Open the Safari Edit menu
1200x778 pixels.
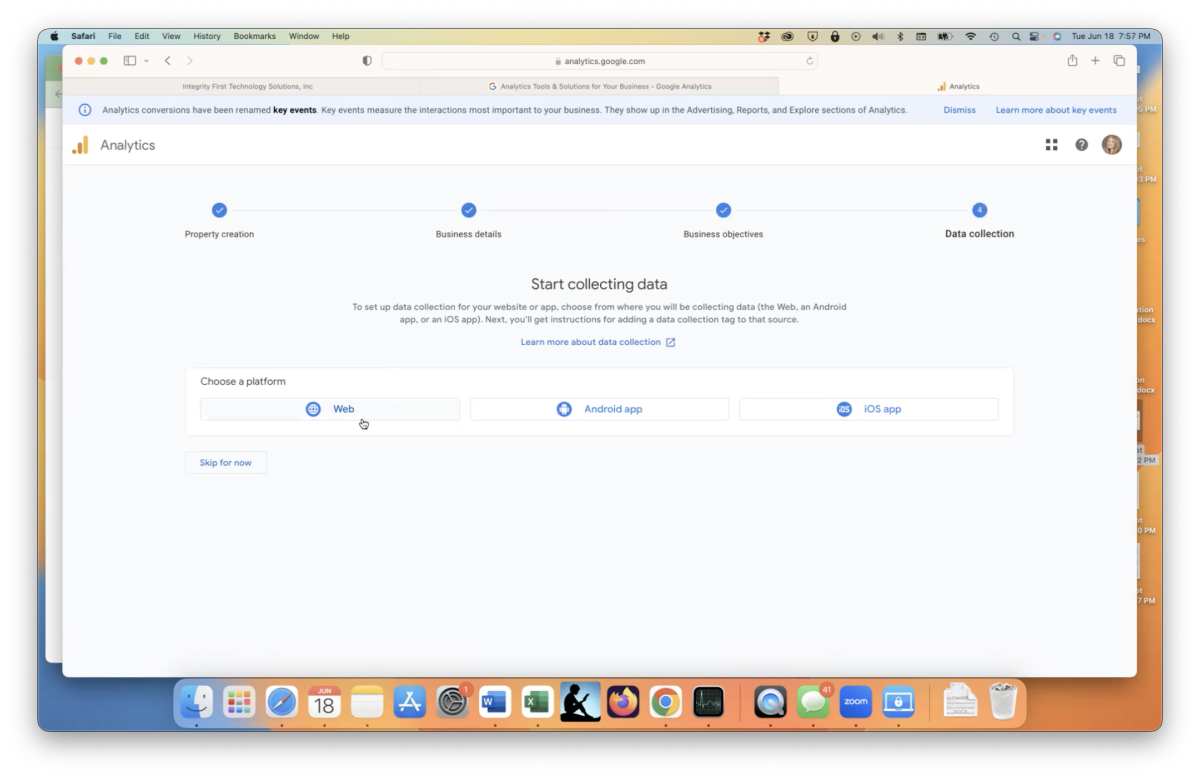[x=142, y=36]
